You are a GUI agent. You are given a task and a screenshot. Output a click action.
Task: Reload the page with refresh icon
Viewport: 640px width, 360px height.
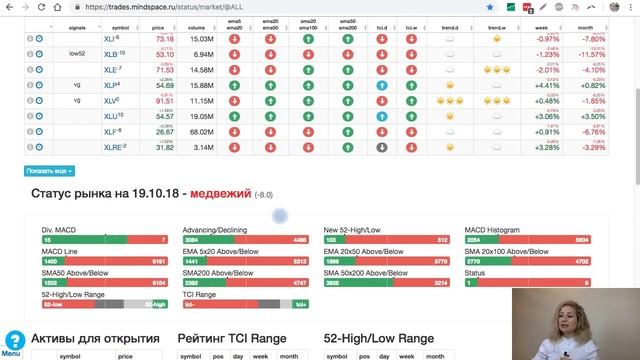coord(41,7)
